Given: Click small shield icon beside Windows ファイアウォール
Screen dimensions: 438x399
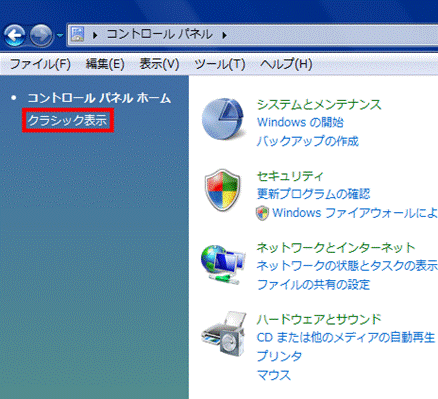Looking at the screenshot, I should 262,213.
